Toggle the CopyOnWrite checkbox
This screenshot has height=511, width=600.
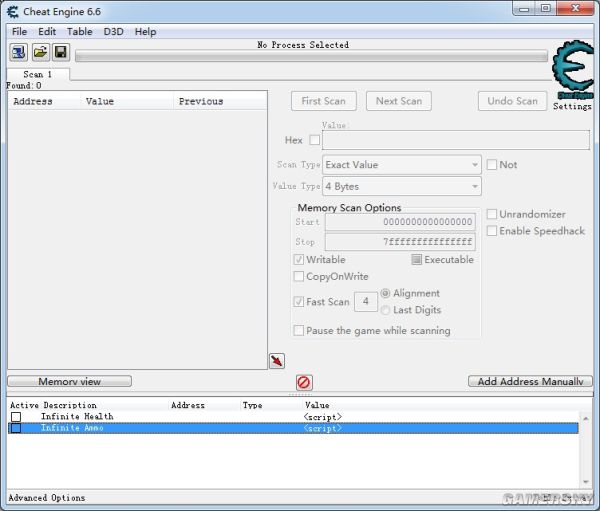click(x=298, y=276)
